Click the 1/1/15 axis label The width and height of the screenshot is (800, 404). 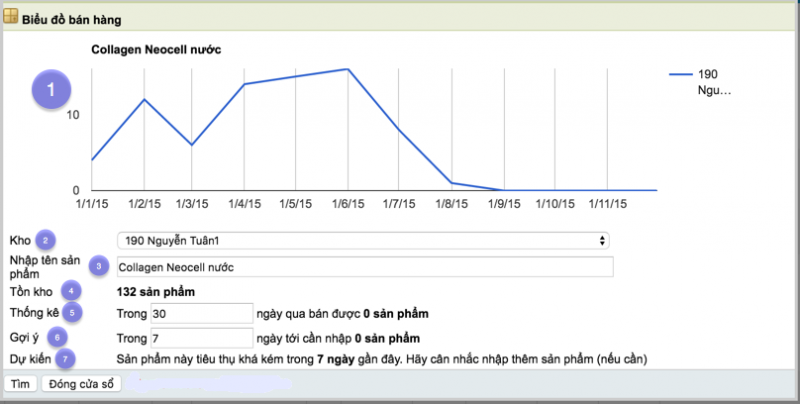coord(92,204)
